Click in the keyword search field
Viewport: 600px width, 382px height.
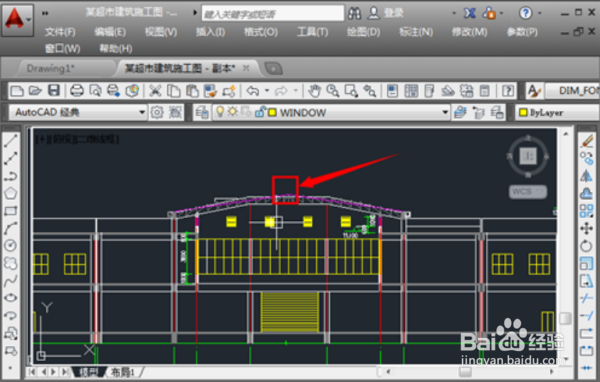[x=273, y=14]
